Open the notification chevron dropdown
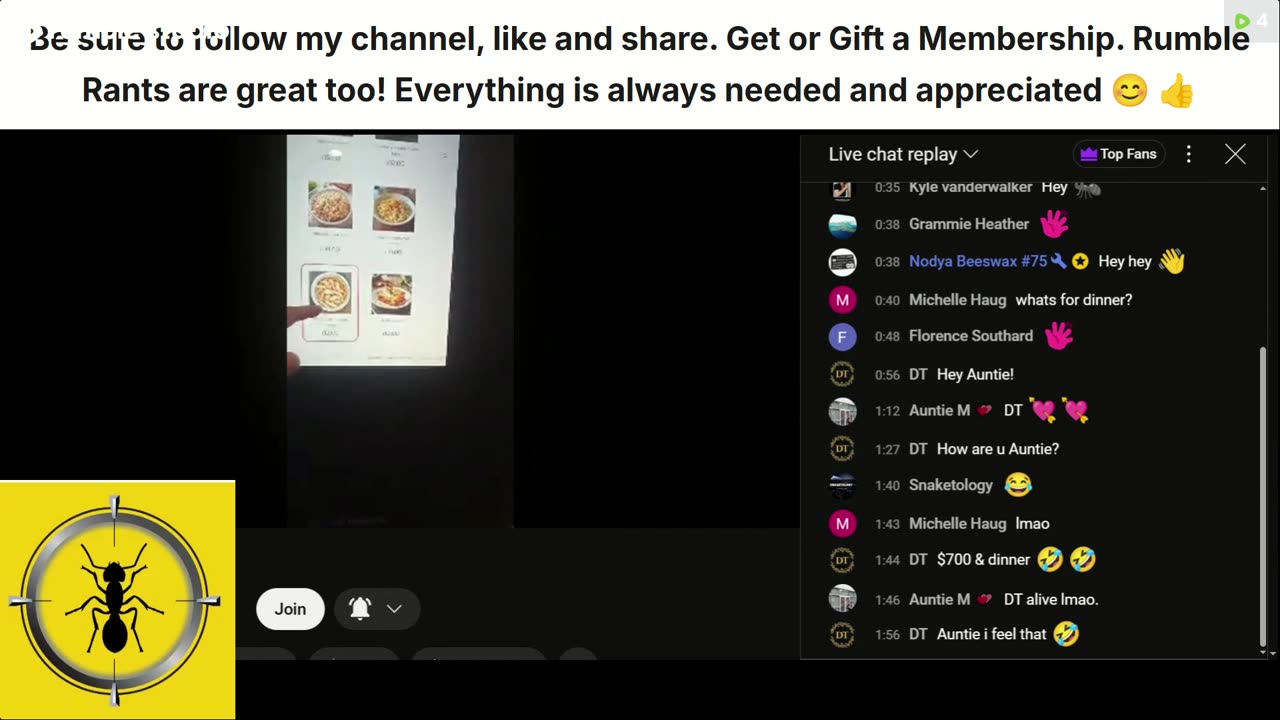Image resolution: width=1280 pixels, height=720 pixels. click(x=394, y=609)
